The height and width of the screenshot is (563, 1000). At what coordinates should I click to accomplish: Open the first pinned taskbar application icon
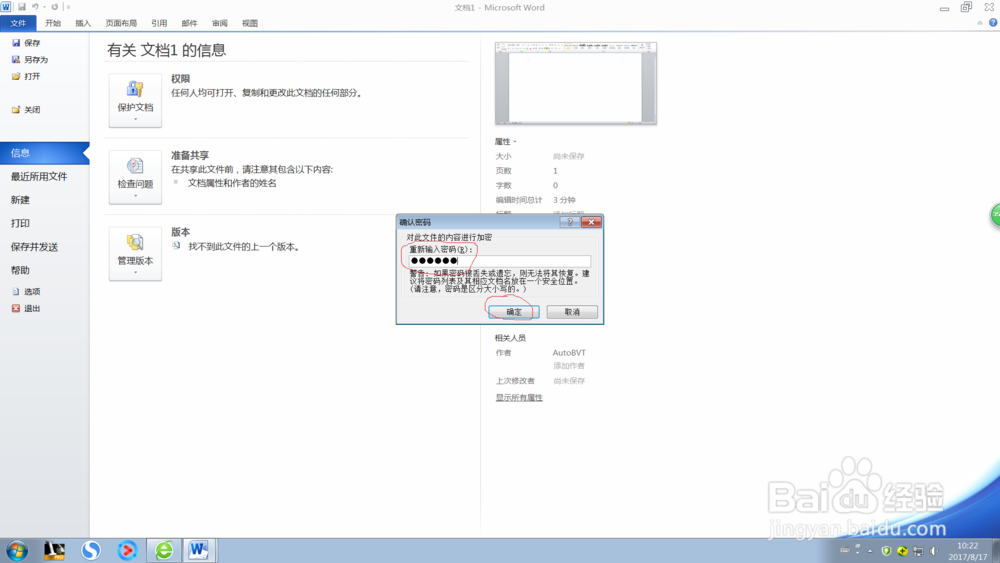(x=54, y=550)
